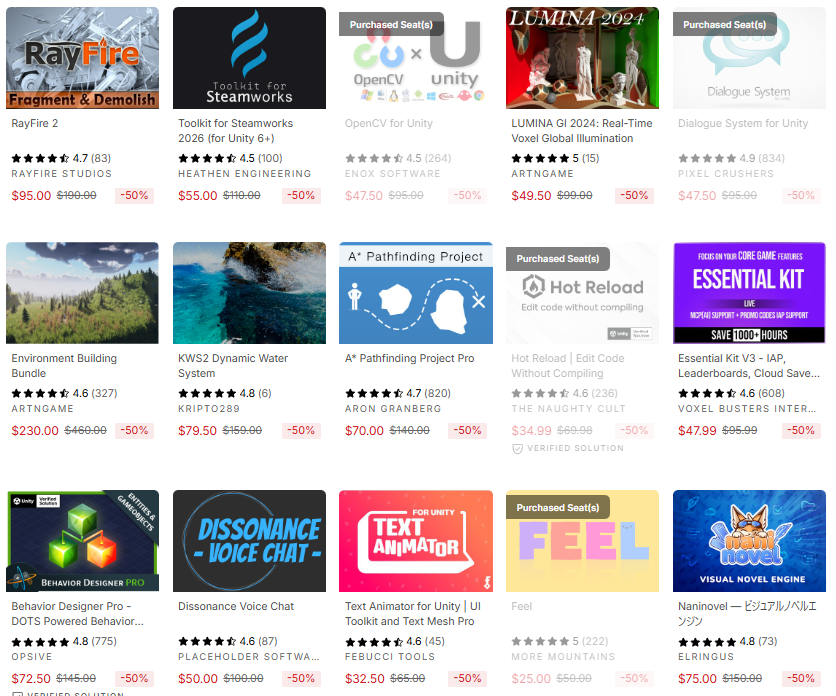
Task: Click the HEATHEN ENGINEERING publisher link
Action: pos(245,174)
